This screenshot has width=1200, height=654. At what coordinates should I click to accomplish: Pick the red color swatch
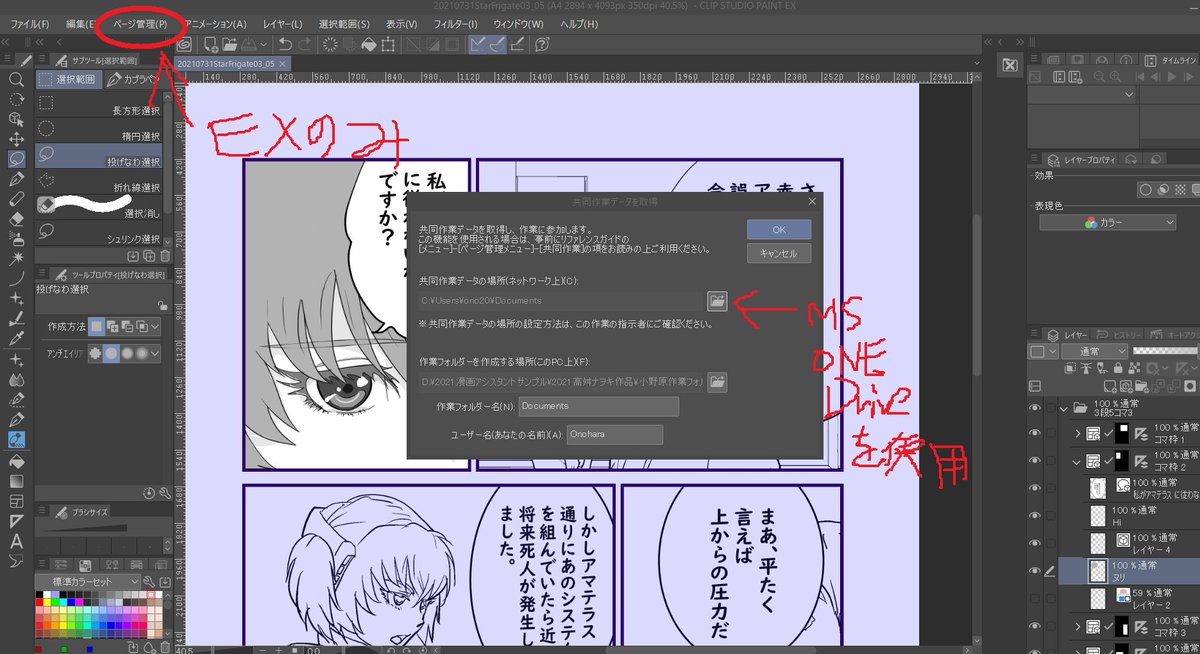[x=39, y=602]
